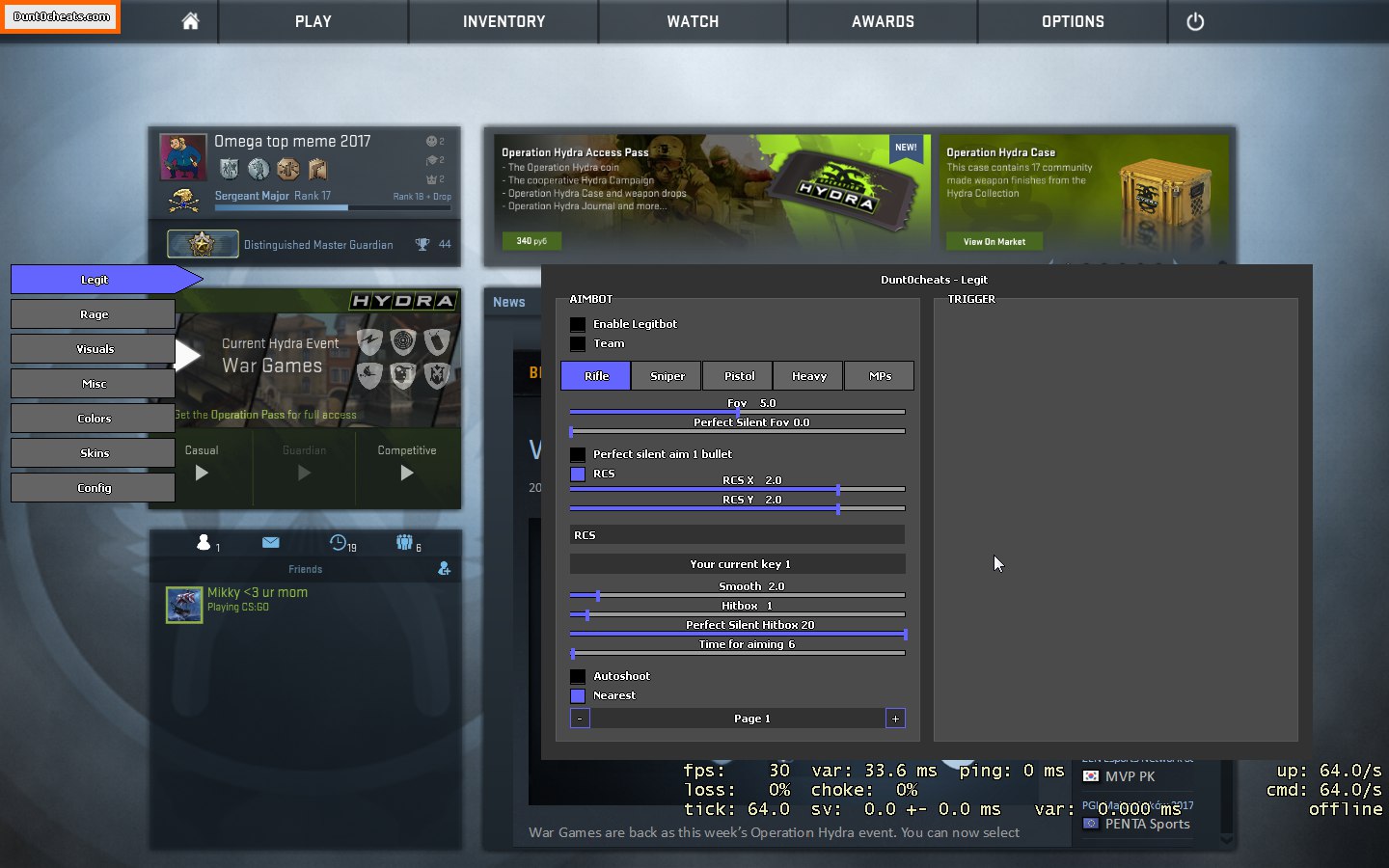This screenshot has height=868, width=1389.
Task: Show recent players clock icon
Action: (x=338, y=543)
